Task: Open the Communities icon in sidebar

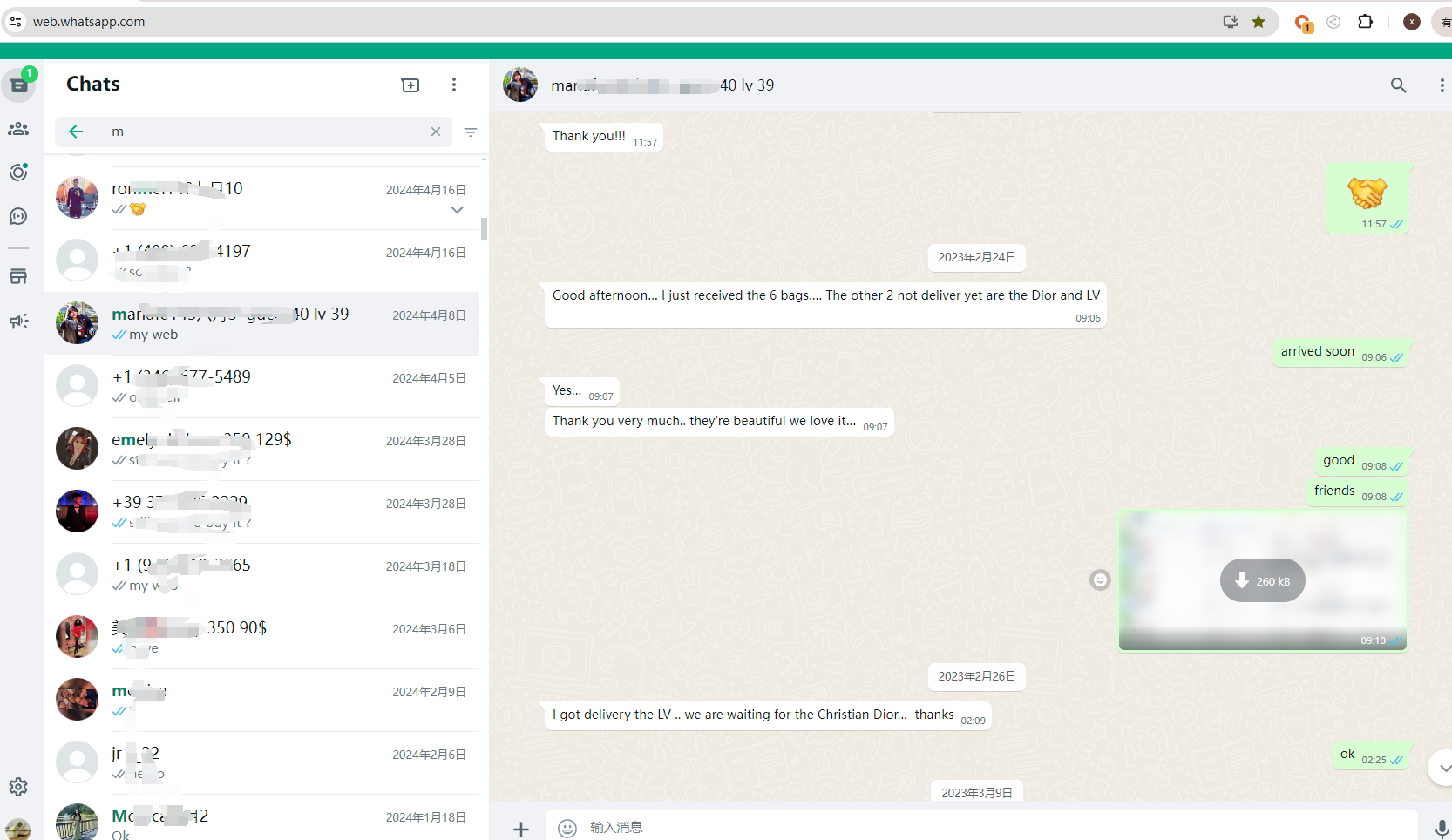Action: point(18,129)
